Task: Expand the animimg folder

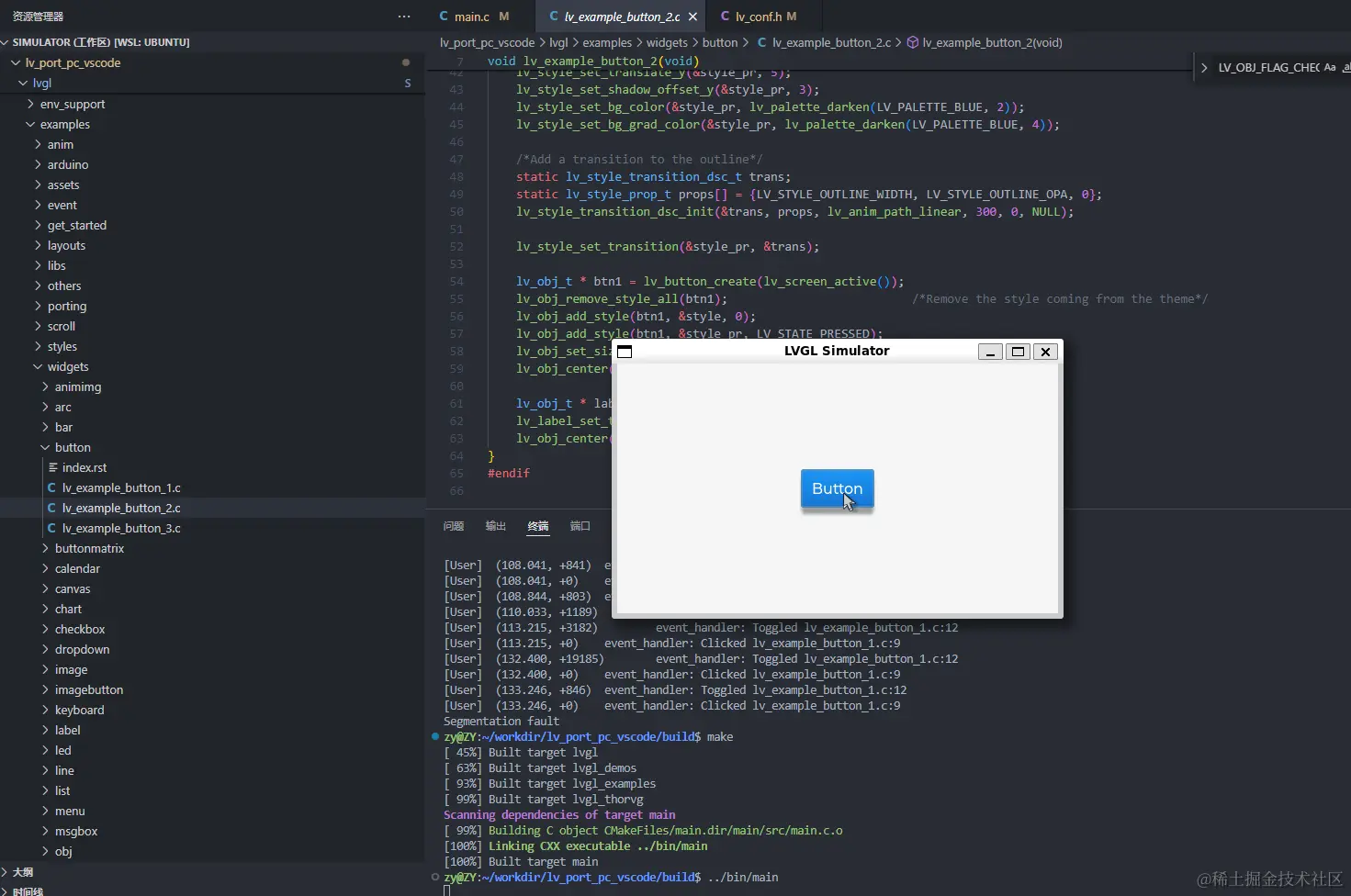Action: [x=45, y=386]
